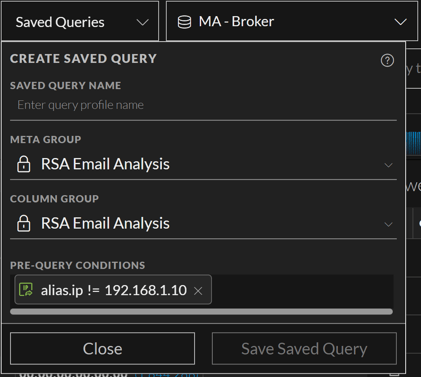This screenshot has height=377, width=421.
Task: Click the pre-query conditions horizontal scrollbar
Action: [x=201, y=312]
